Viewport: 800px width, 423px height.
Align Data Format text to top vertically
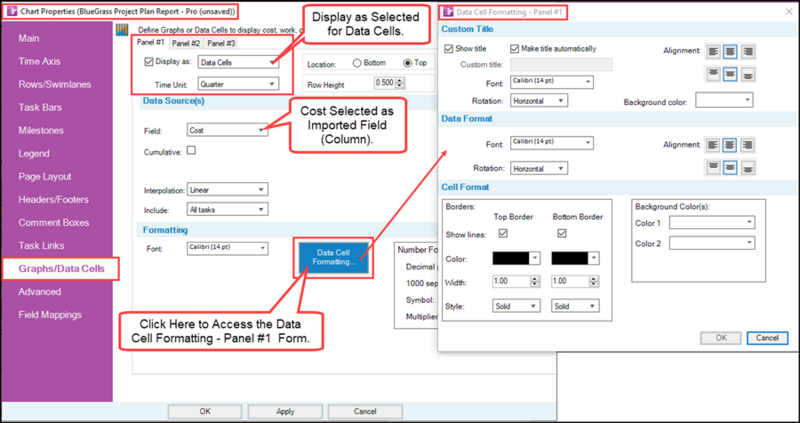713,167
